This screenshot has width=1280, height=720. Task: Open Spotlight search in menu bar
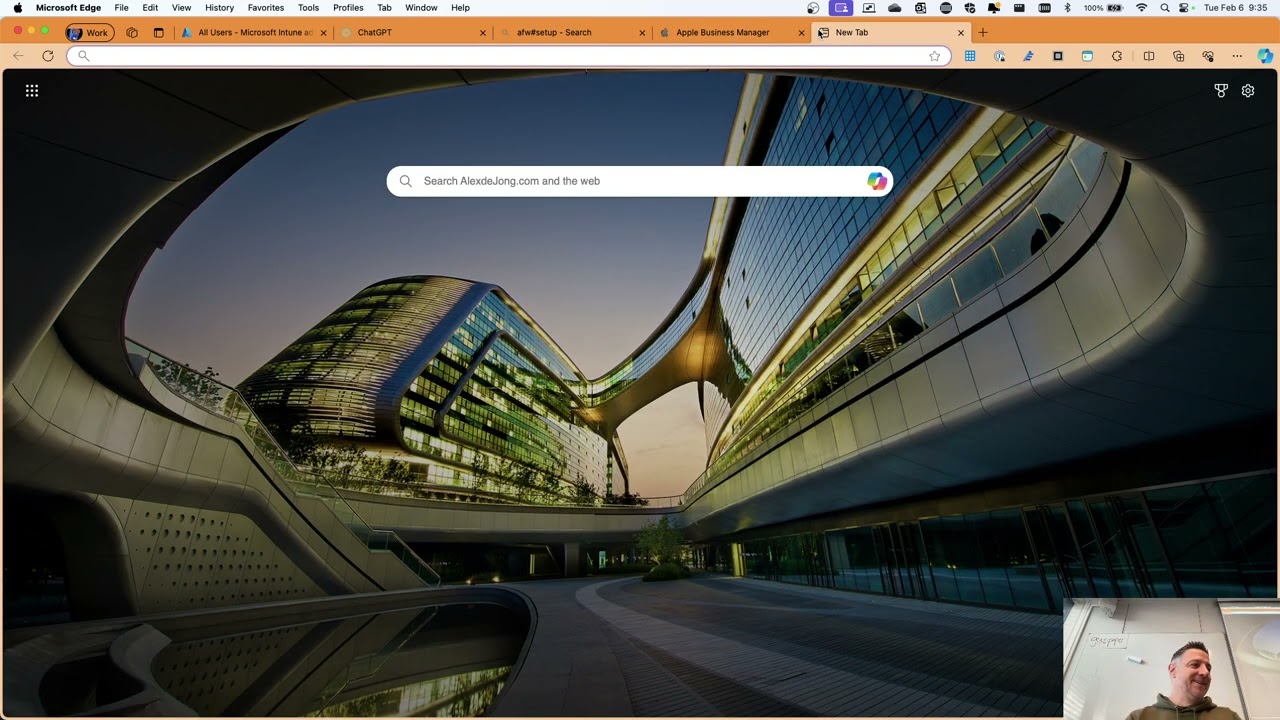tap(1165, 8)
